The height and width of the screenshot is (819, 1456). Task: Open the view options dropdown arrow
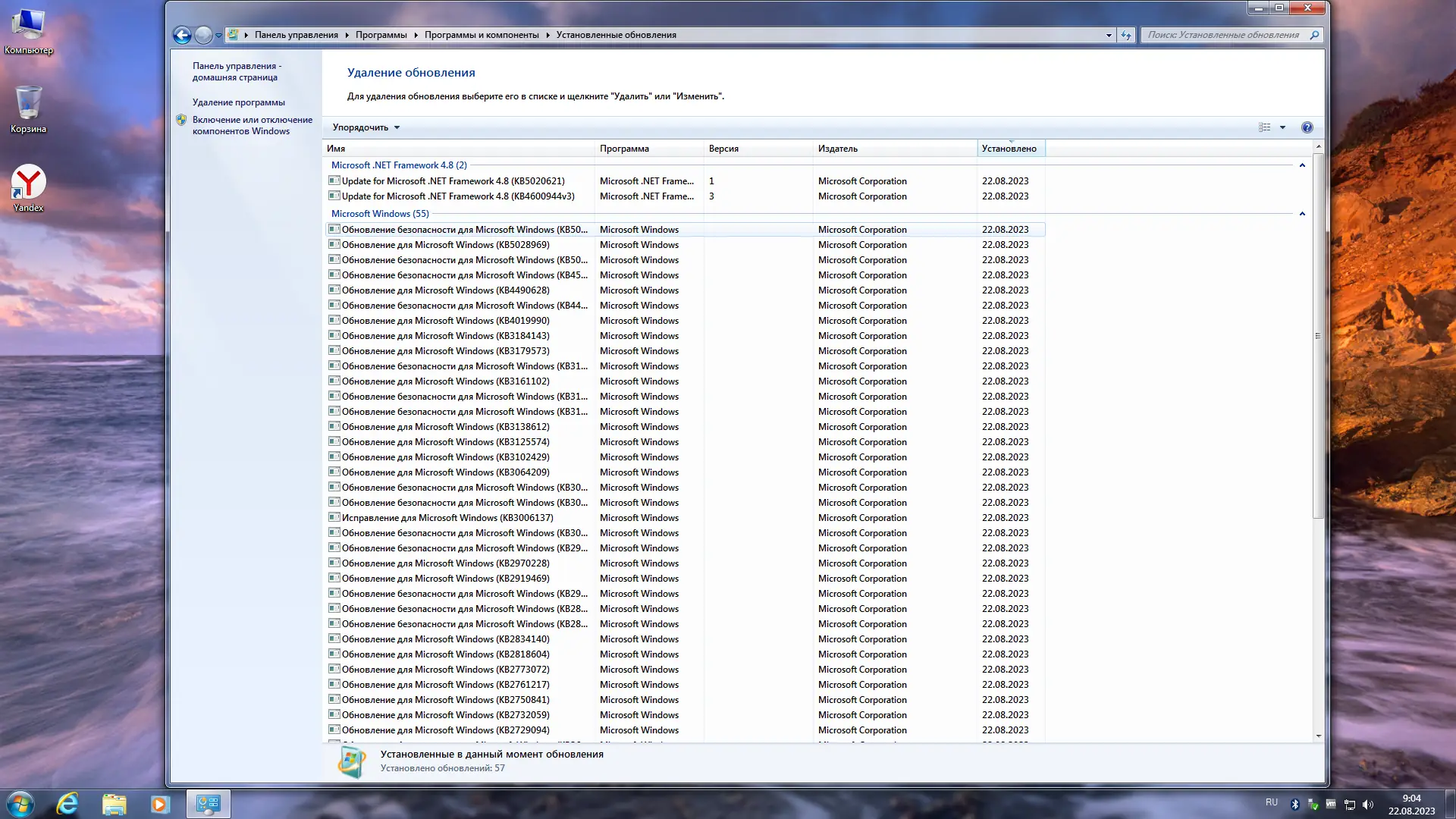(1283, 127)
